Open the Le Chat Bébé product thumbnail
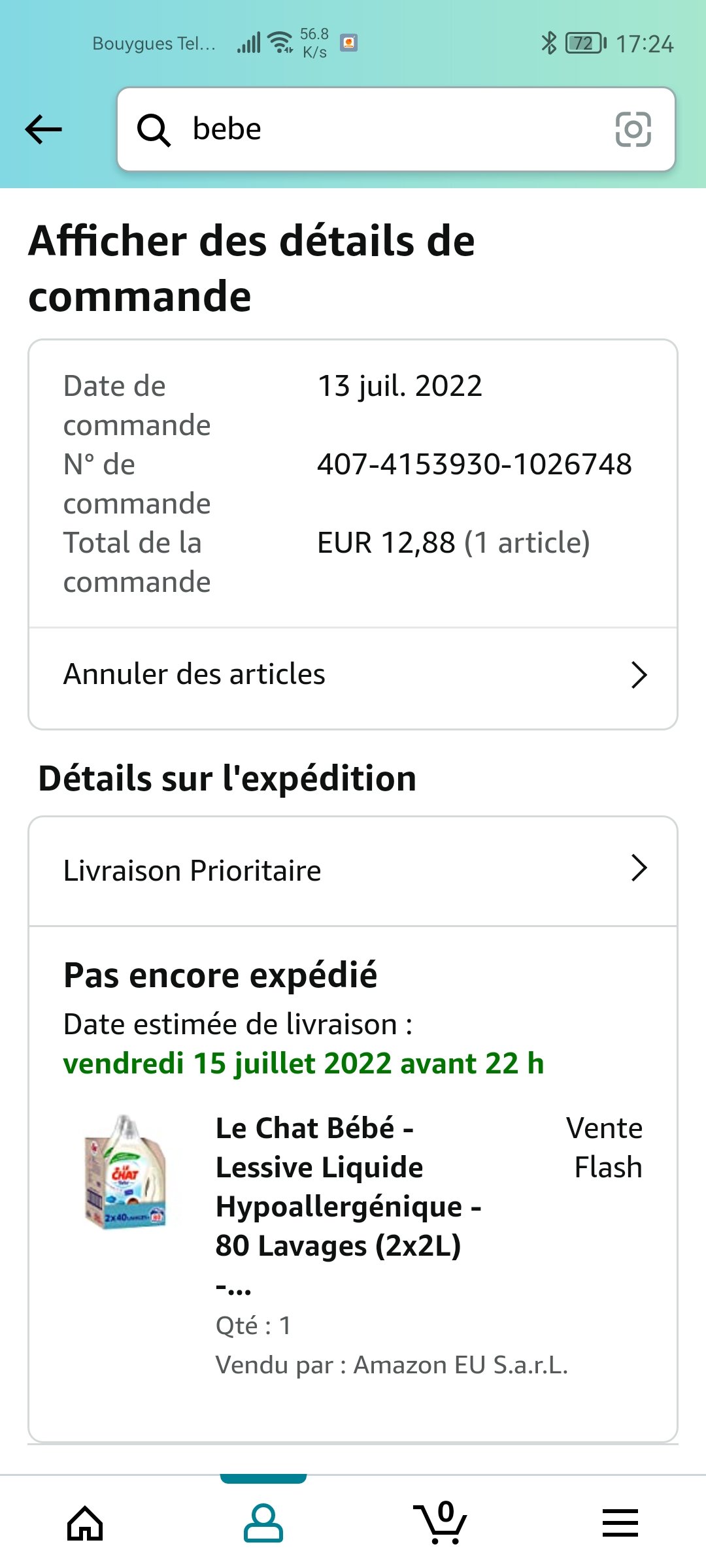Screen dimensions: 706x1568 pyautogui.click(x=126, y=1171)
